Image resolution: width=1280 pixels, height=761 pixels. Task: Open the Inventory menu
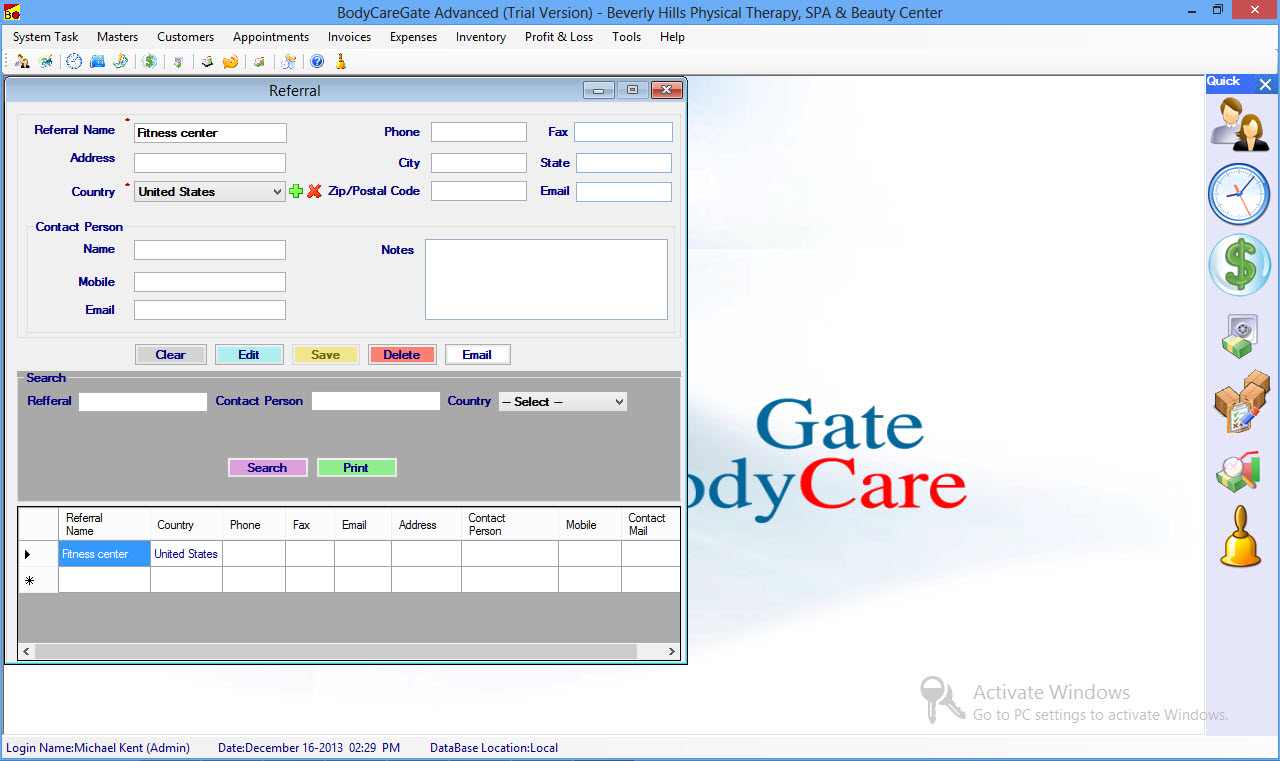pyautogui.click(x=480, y=37)
